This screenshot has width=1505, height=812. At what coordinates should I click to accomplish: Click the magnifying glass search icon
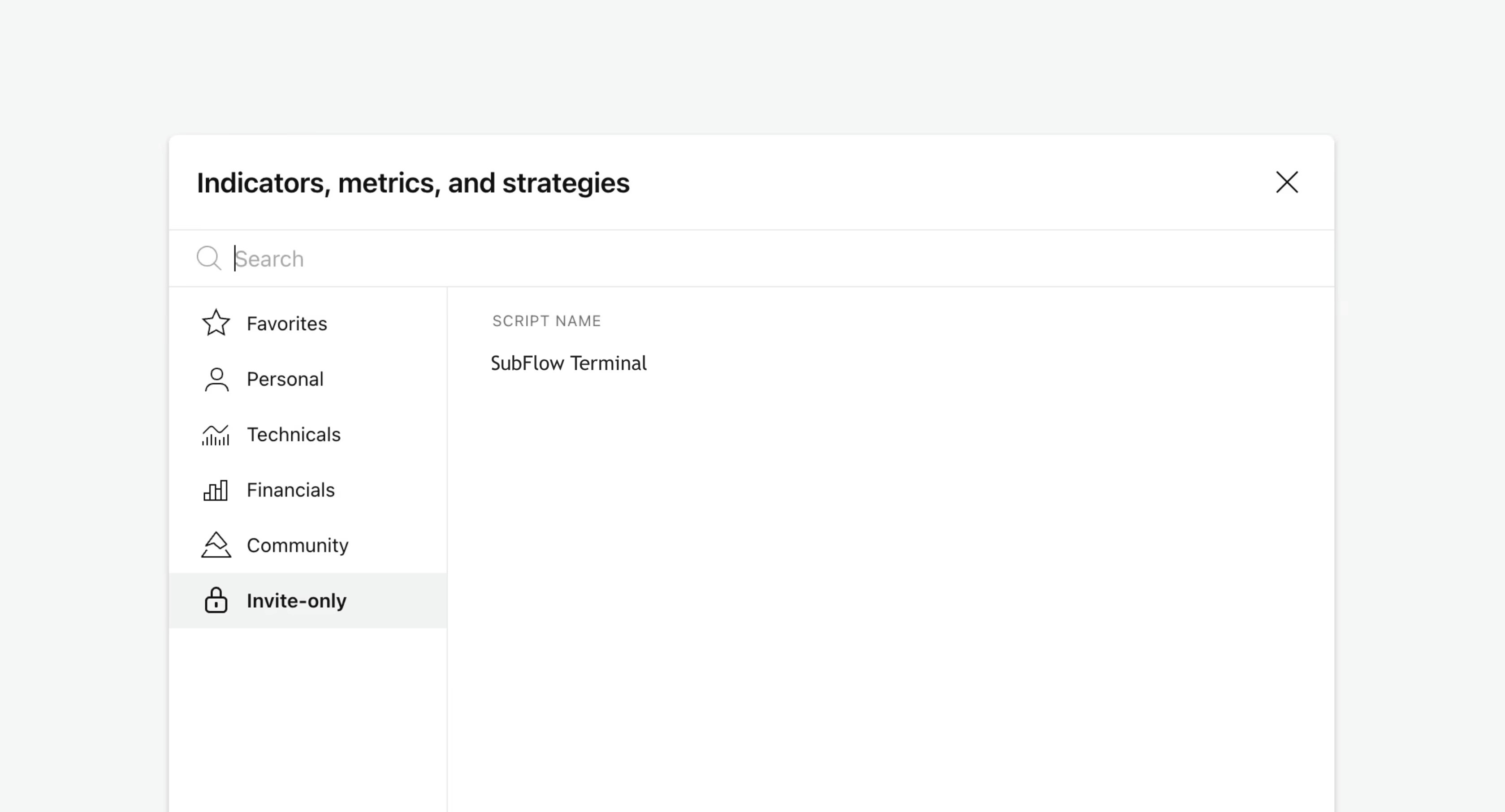coord(208,258)
